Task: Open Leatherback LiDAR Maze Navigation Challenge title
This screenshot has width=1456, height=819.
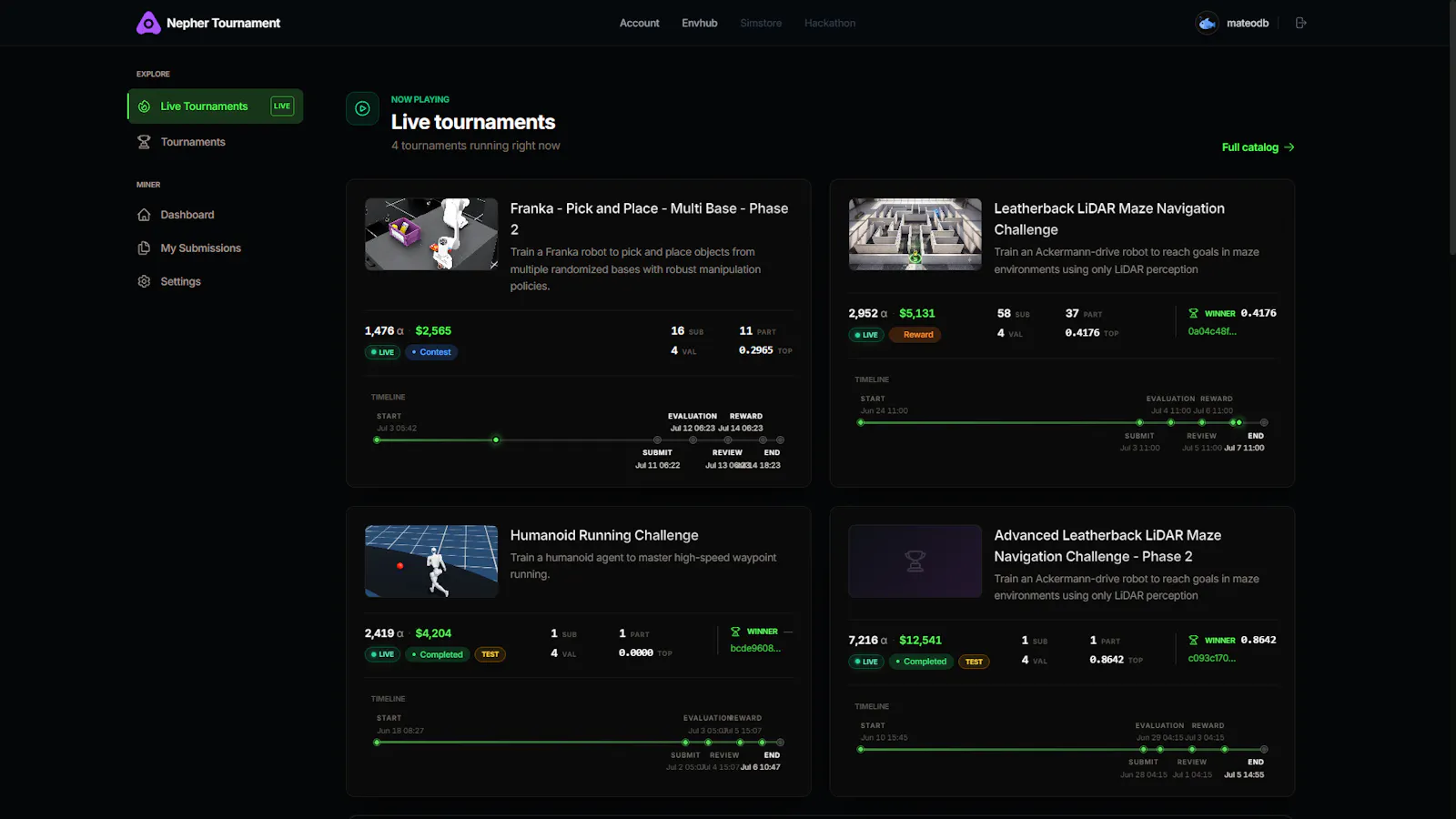Action: (x=1108, y=219)
